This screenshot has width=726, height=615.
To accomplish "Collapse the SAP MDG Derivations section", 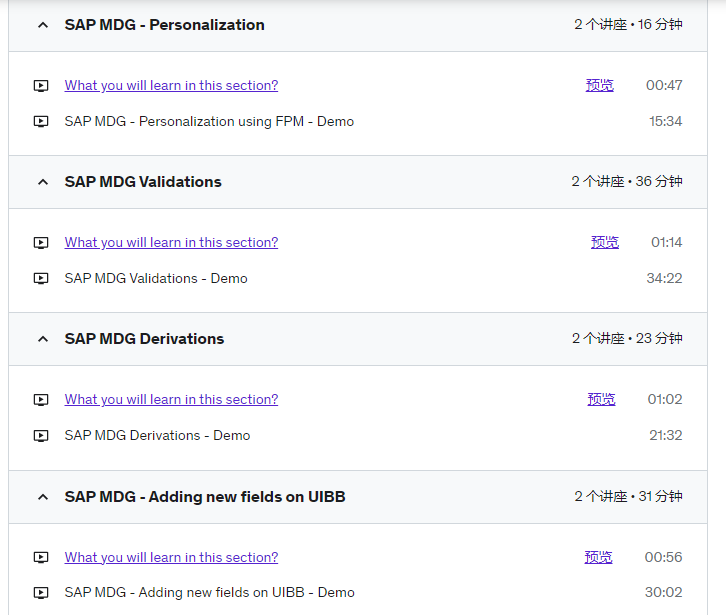I will click(x=43, y=339).
